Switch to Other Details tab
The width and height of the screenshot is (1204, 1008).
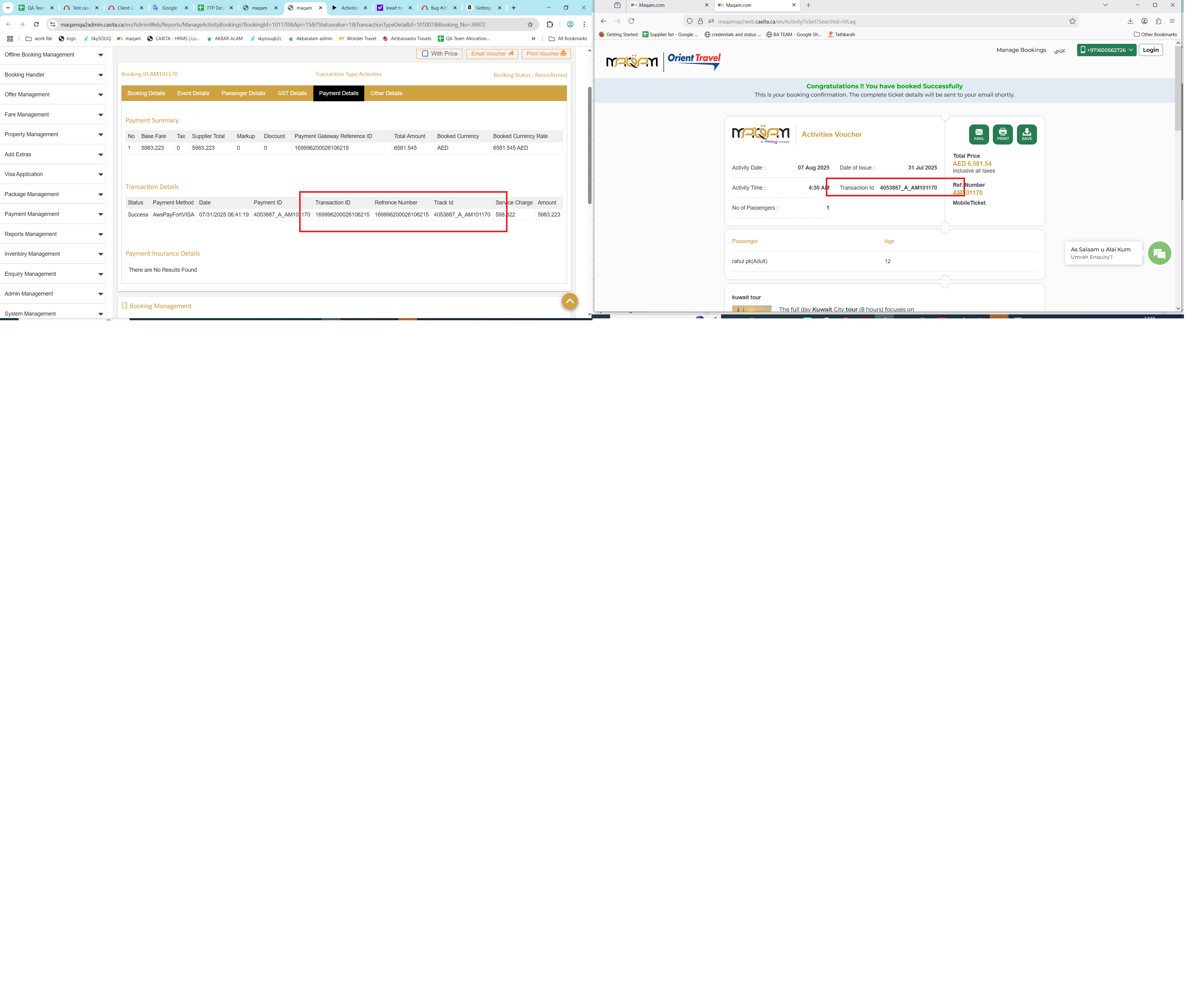(x=386, y=94)
